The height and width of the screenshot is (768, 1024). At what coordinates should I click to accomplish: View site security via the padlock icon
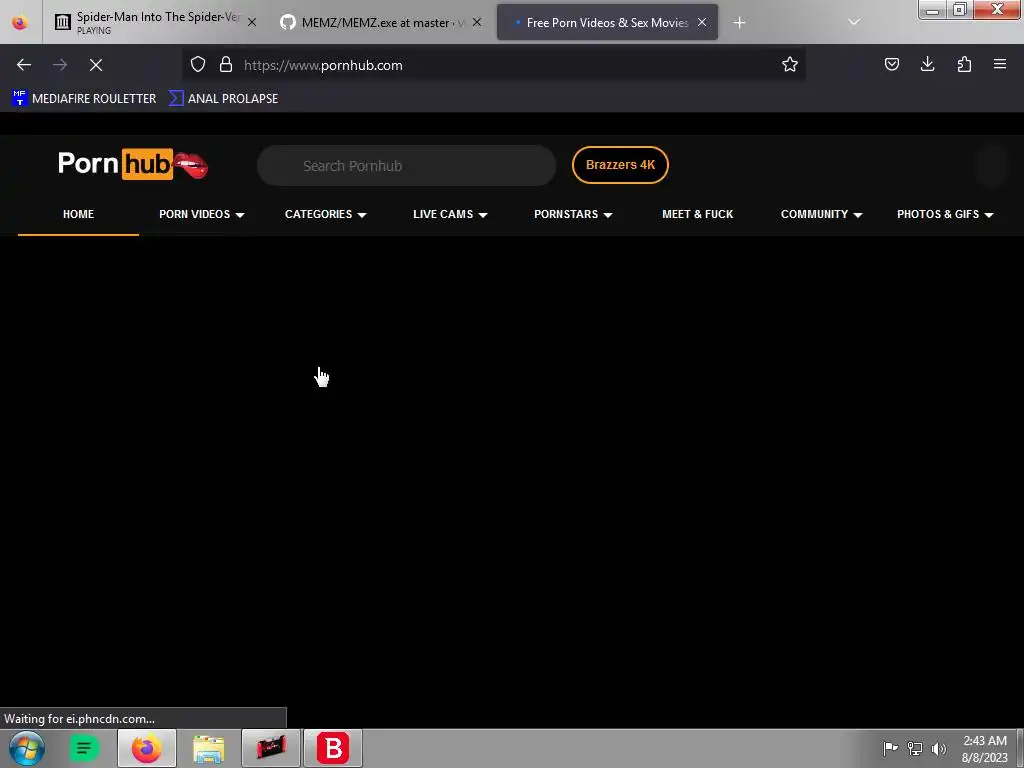(x=226, y=64)
